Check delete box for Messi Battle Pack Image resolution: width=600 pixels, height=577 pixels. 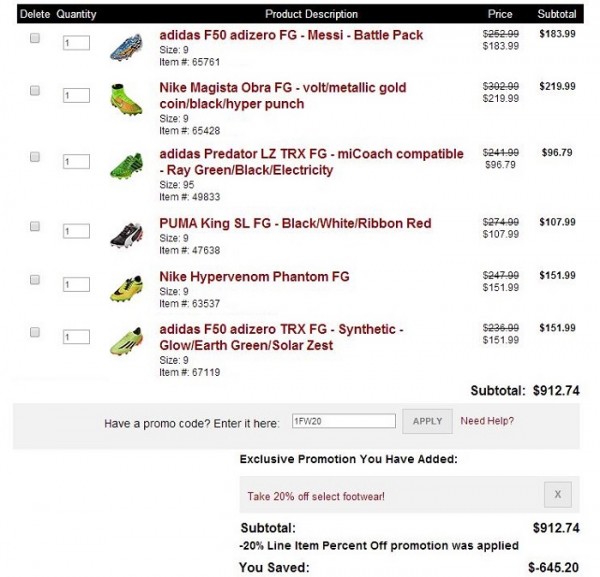click(35, 38)
